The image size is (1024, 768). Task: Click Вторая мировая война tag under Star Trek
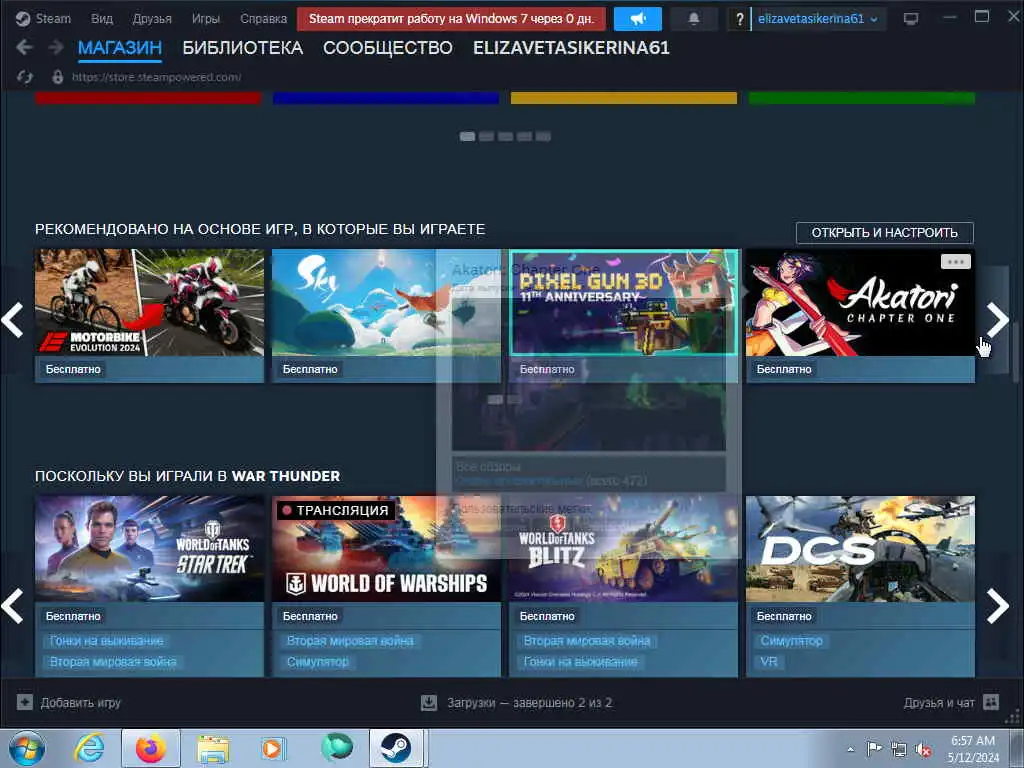pyautogui.click(x=113, y=662)
